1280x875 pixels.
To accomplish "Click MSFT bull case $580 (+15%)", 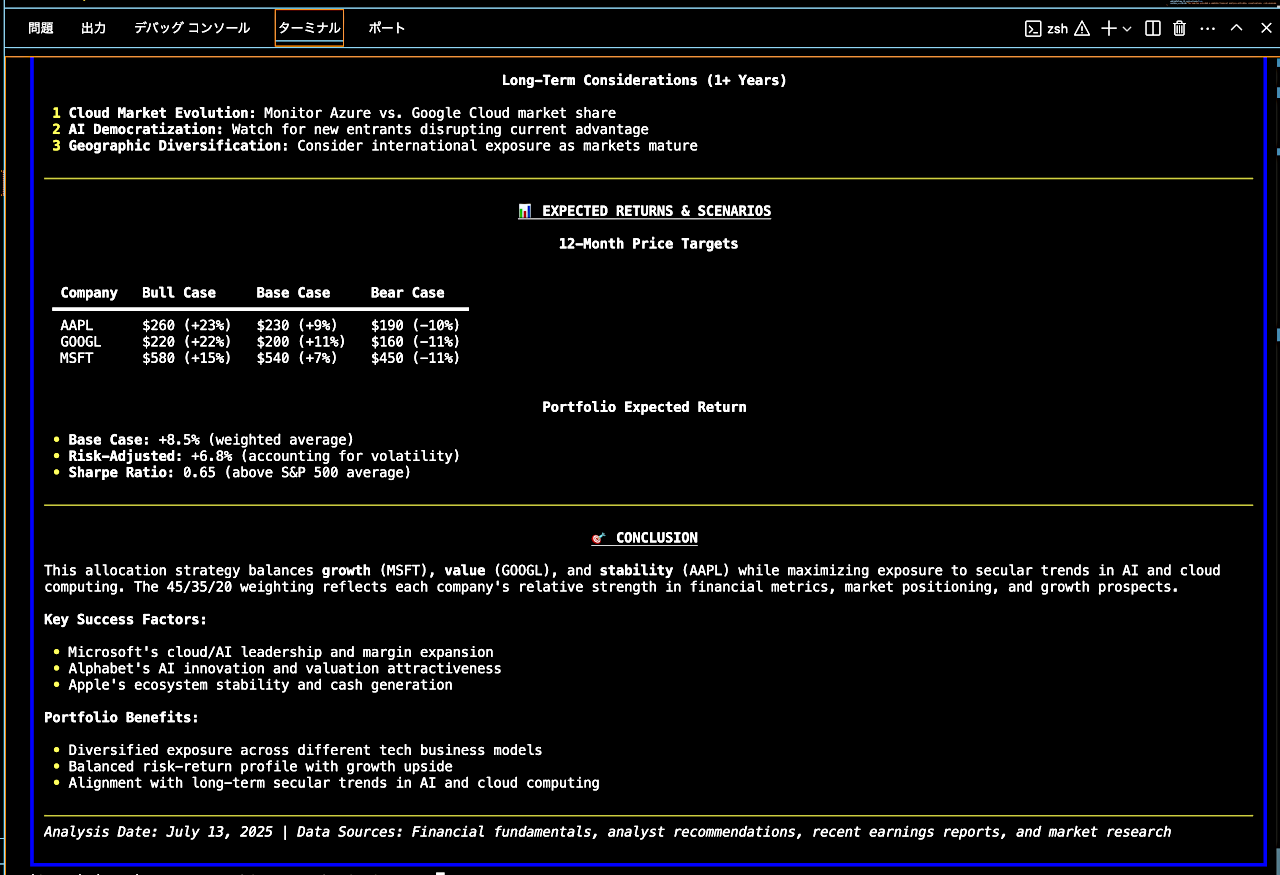I will (187, 358).
